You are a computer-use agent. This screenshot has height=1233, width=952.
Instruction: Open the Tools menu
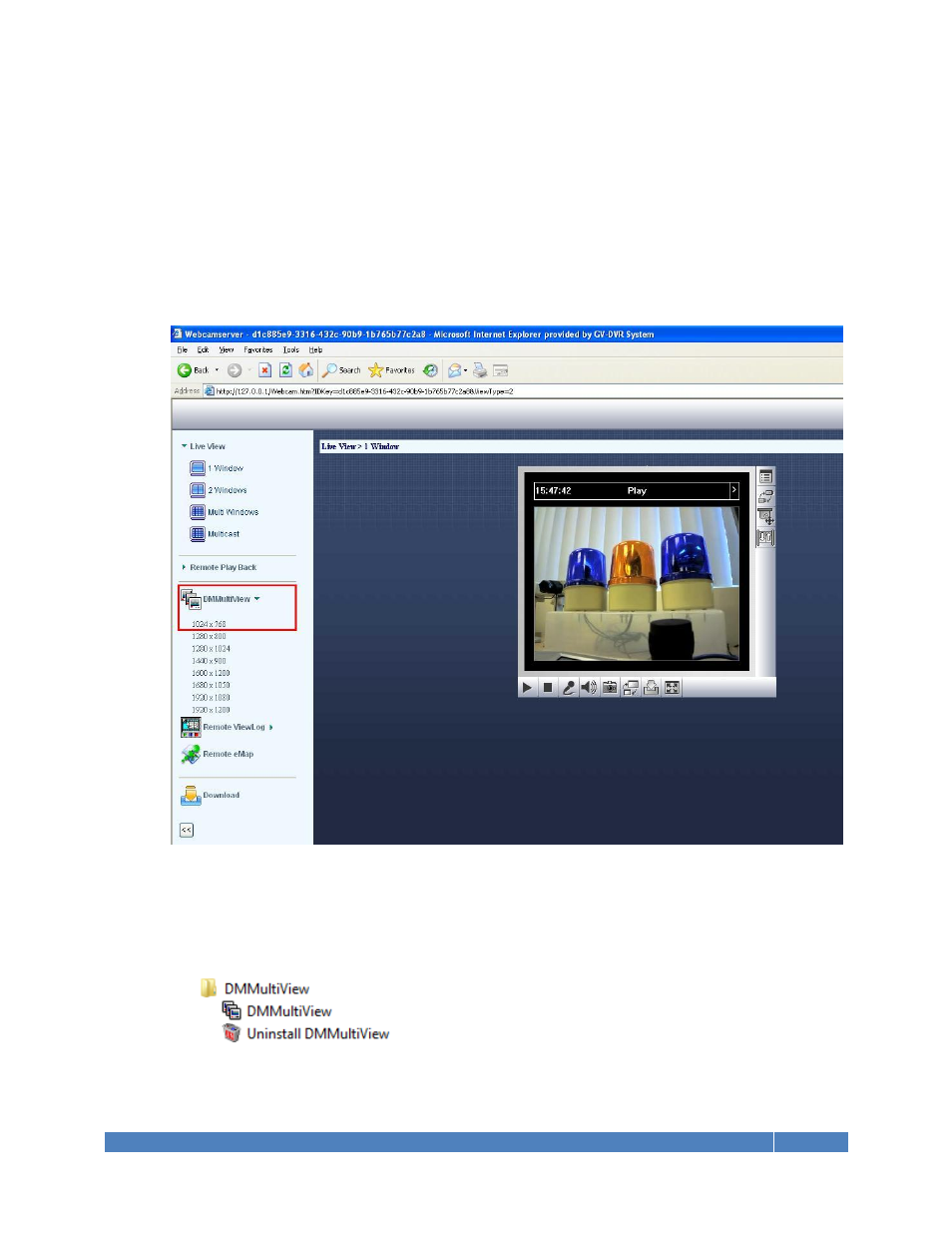(291, 350)
